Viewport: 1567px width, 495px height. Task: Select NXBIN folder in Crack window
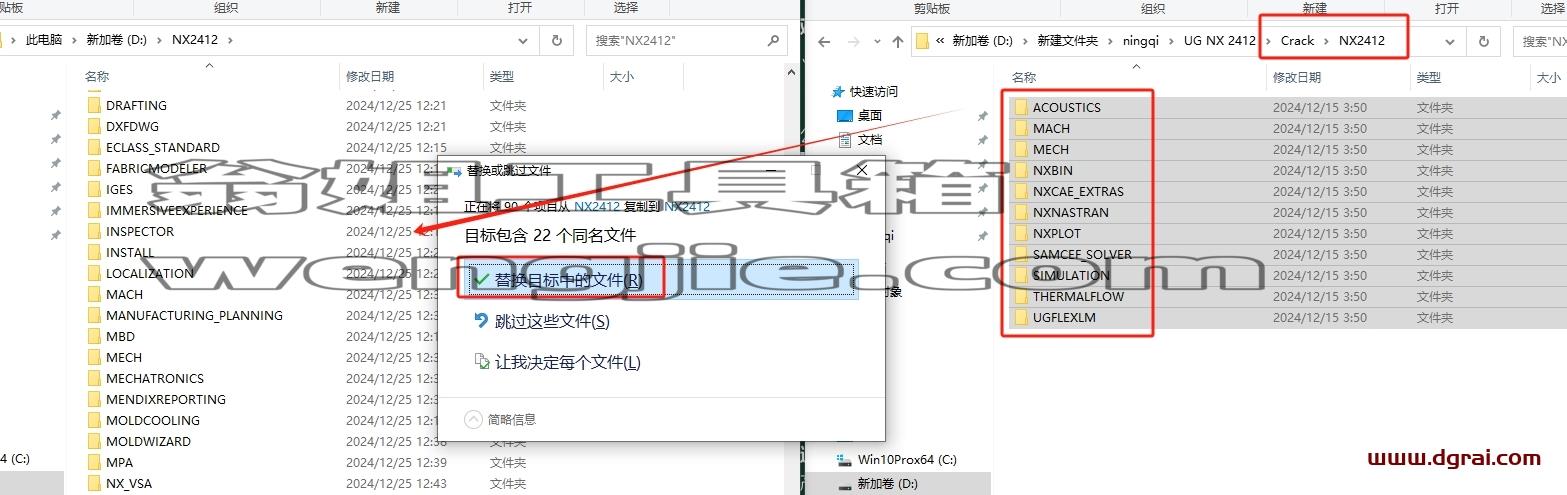point(1052,170)
